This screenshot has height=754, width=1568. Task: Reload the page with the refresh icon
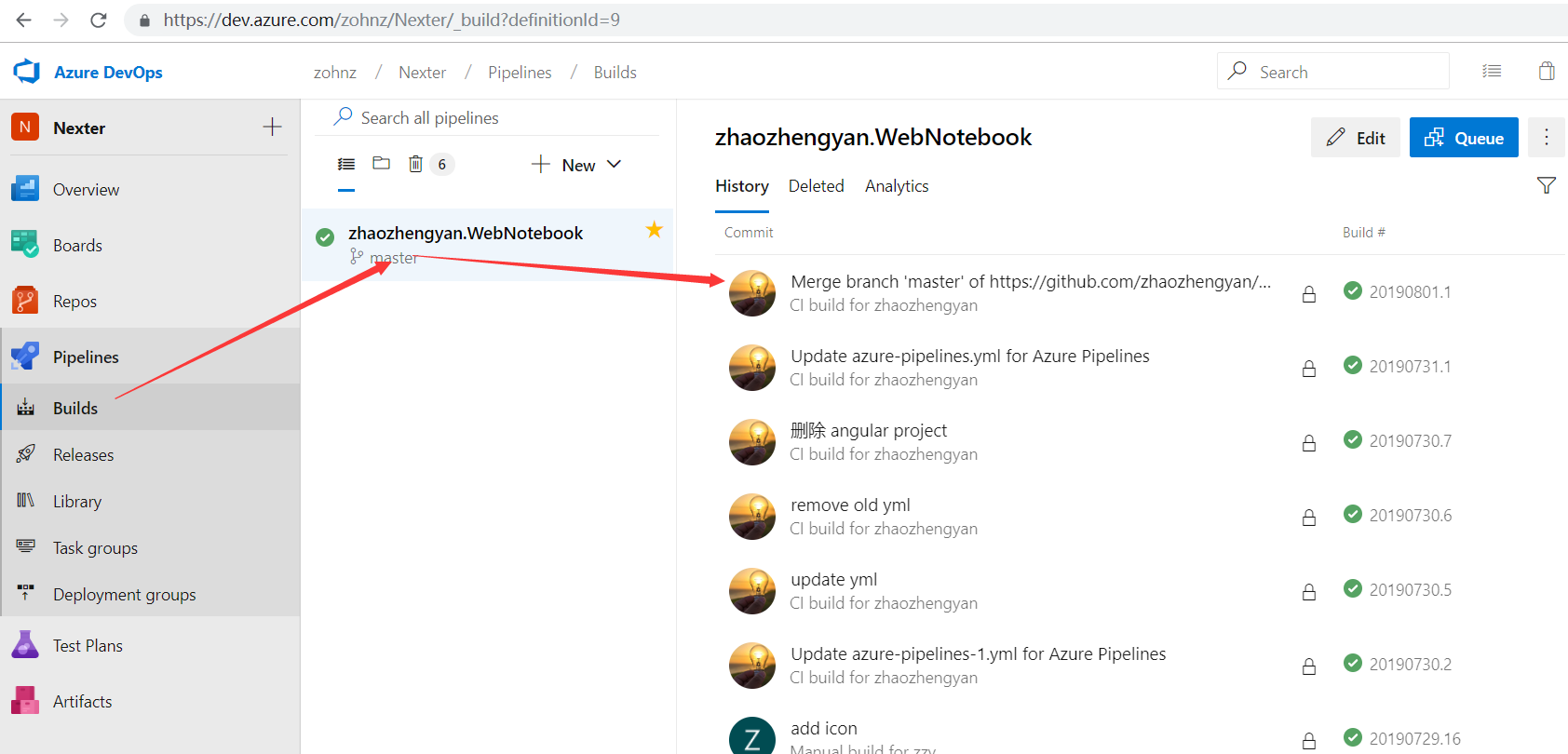(99, 20)
